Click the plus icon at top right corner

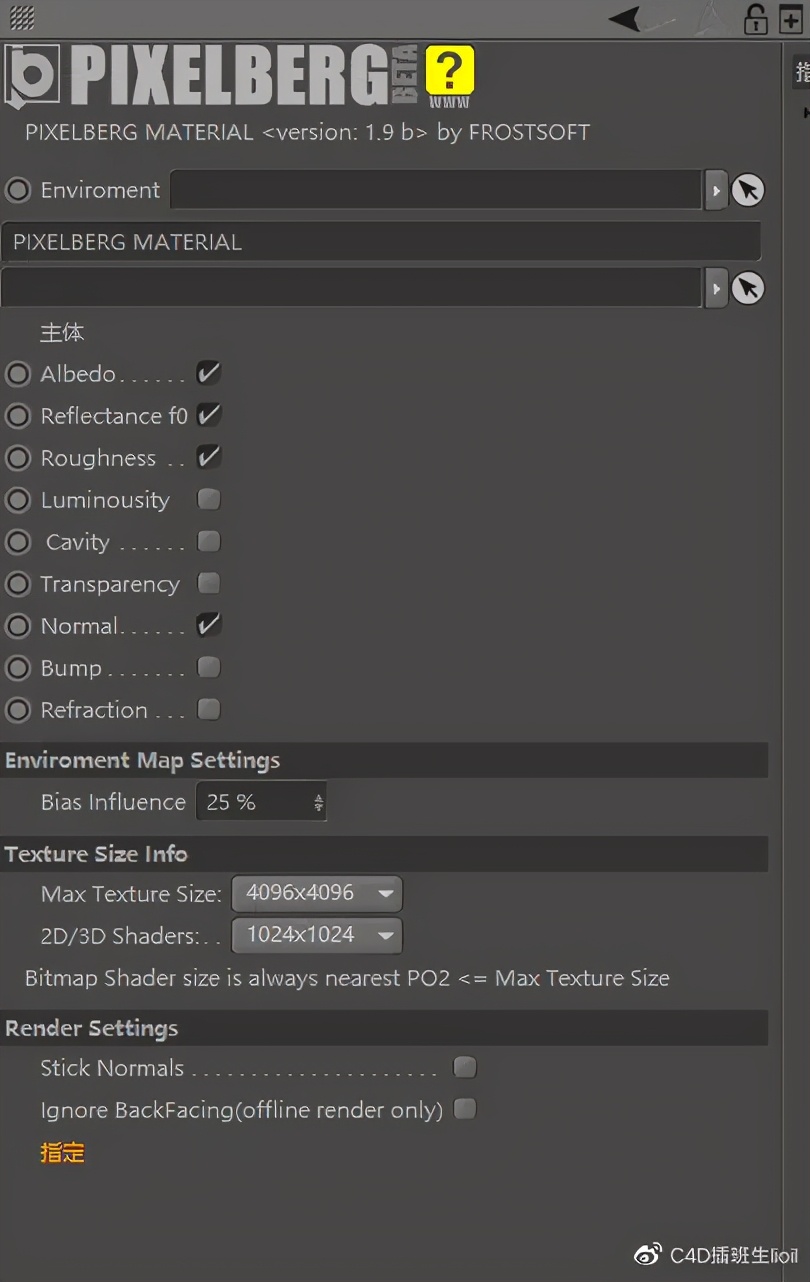click(x=791, y=20)
